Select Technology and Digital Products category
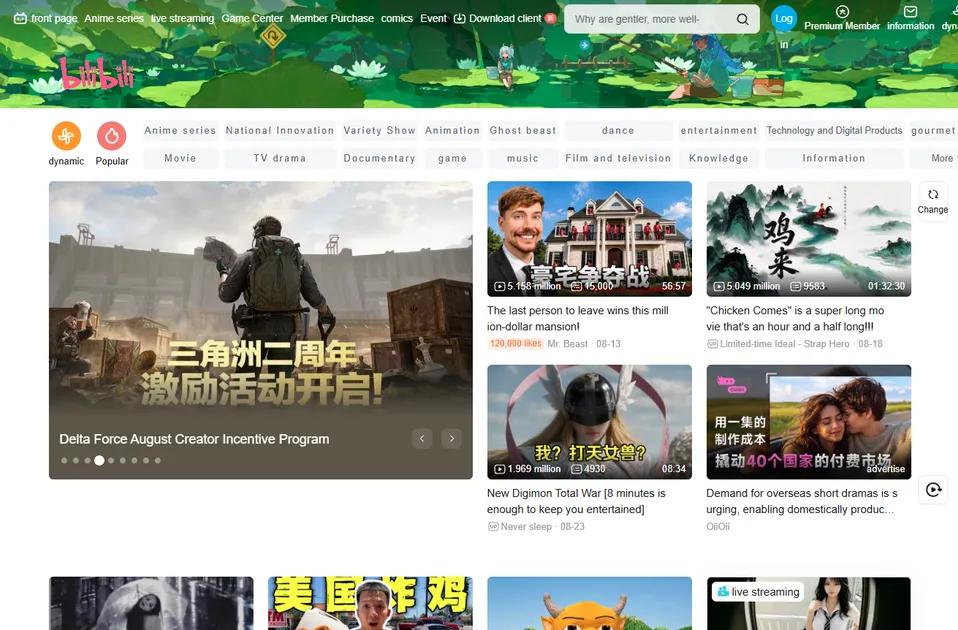958x630 pixels. pos(835,130)
